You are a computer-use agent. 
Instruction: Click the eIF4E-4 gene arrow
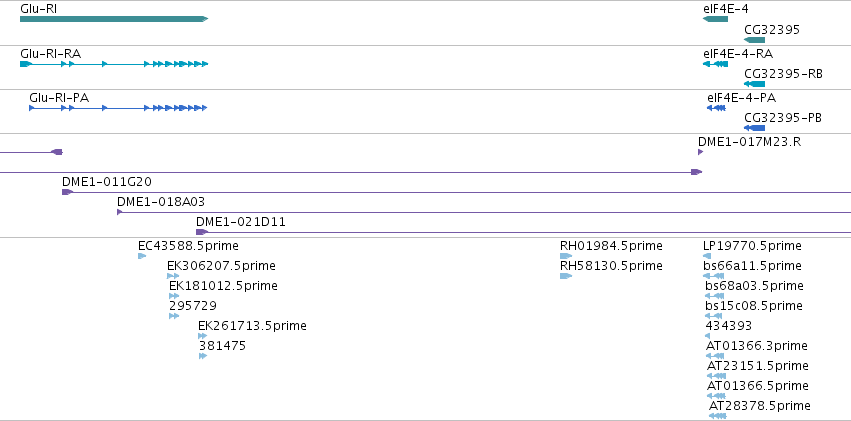point(716,19)
